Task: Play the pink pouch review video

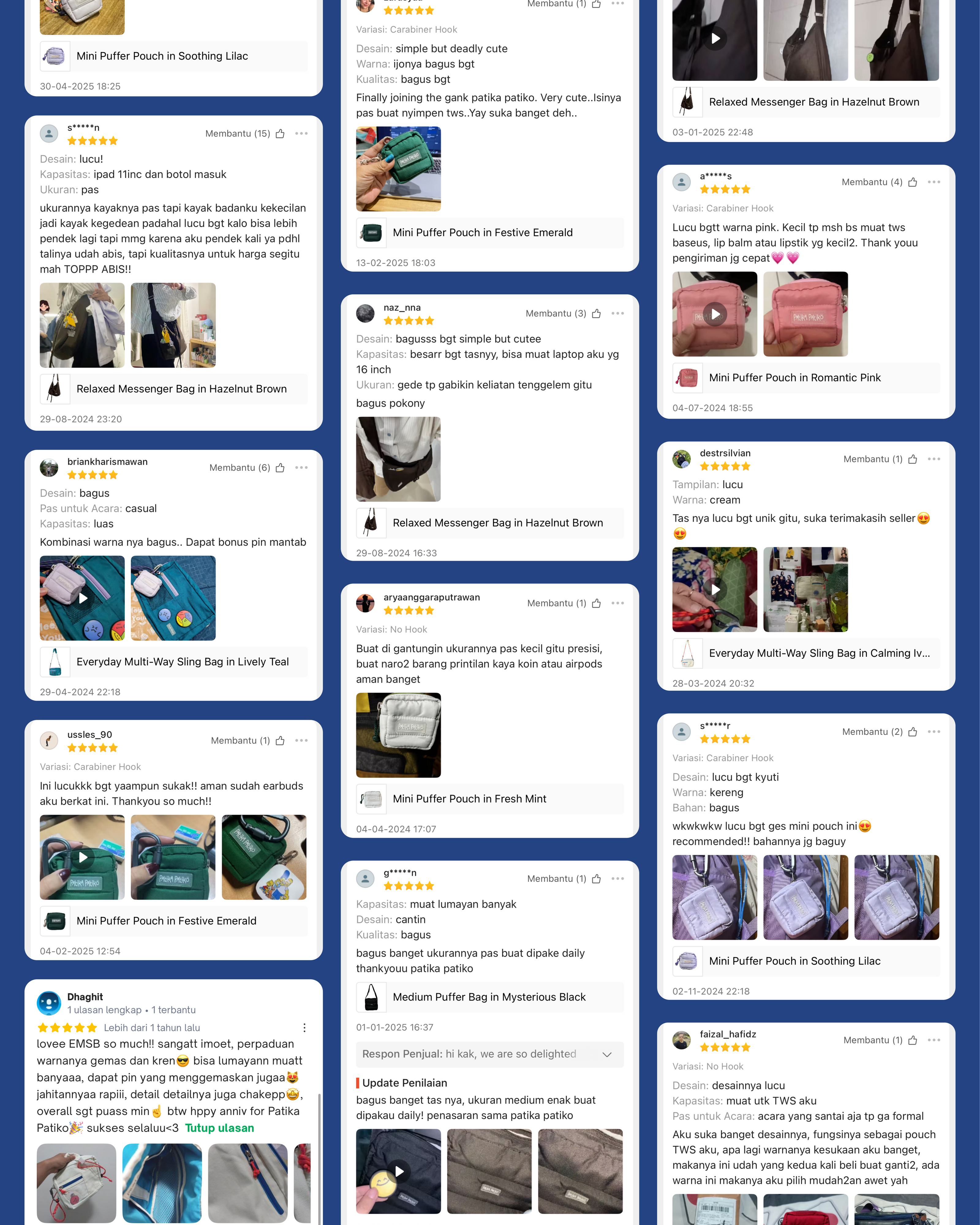Action: click(x=715, y=314)
